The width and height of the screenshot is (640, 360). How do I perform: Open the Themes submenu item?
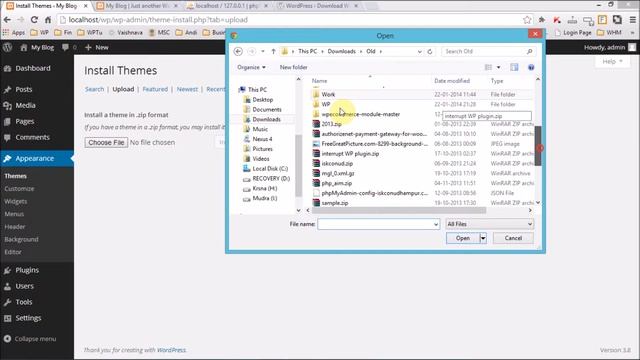pyautogui.click(x=16, y=176)
